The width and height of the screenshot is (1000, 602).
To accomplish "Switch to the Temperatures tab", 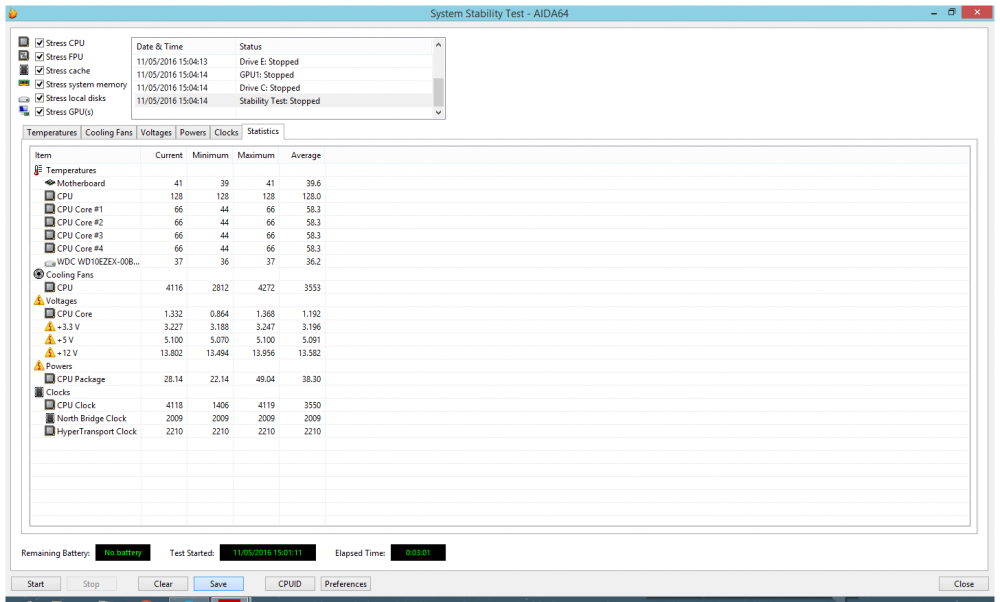I will [52, 133].
